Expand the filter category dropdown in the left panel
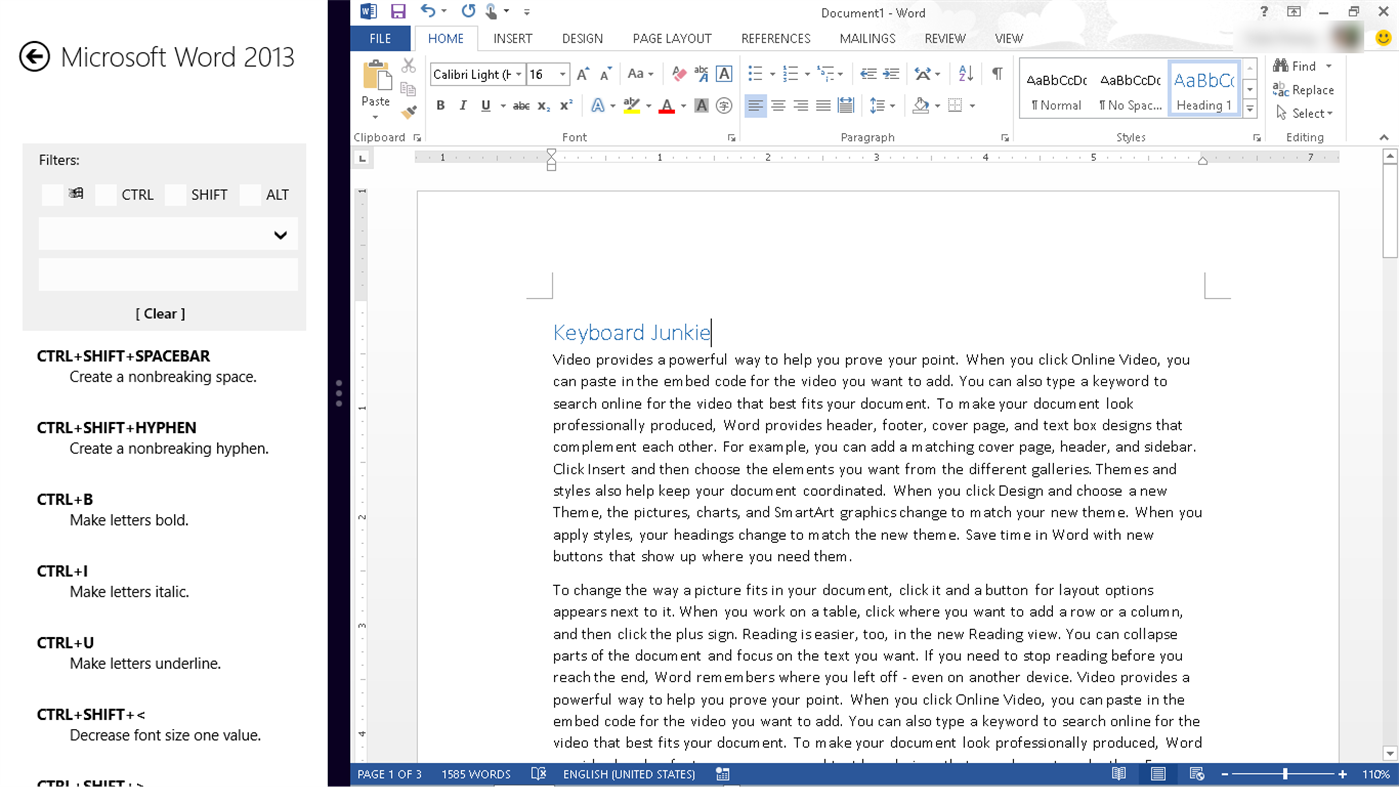1399x787 pixels. [x=281, y=233]
